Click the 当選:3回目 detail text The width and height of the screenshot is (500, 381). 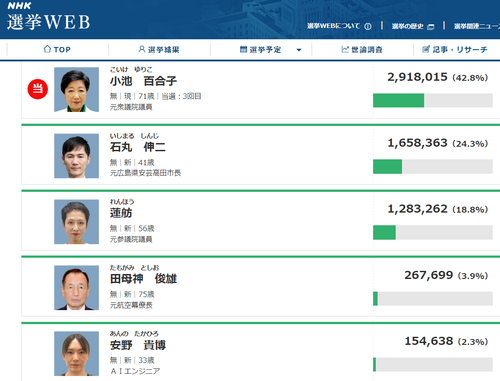click(x=181, y=96)
